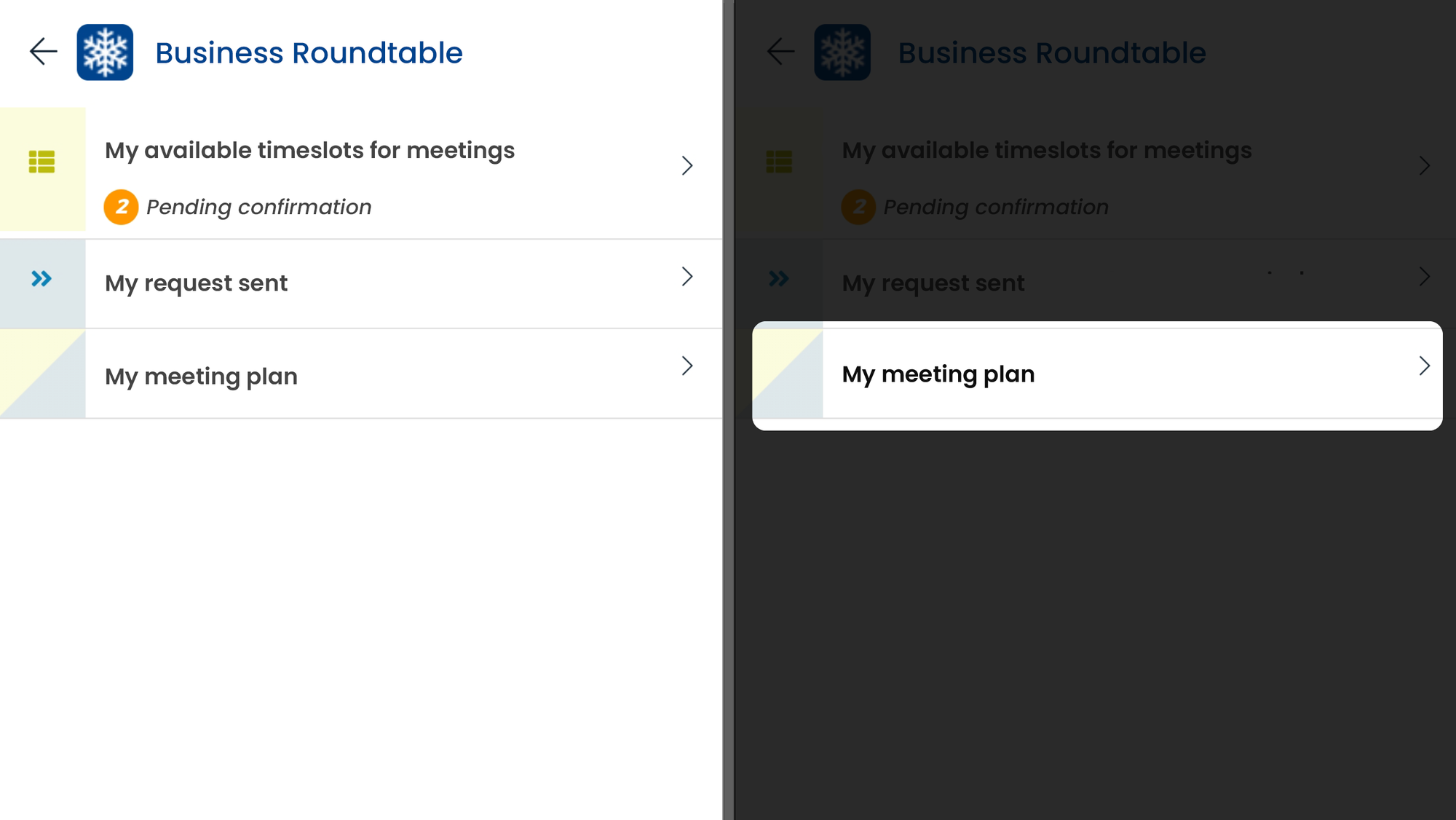Click the dimmed snowflake logo in right panel
Screen dimensions: 1456x820
tap(842, 52)
